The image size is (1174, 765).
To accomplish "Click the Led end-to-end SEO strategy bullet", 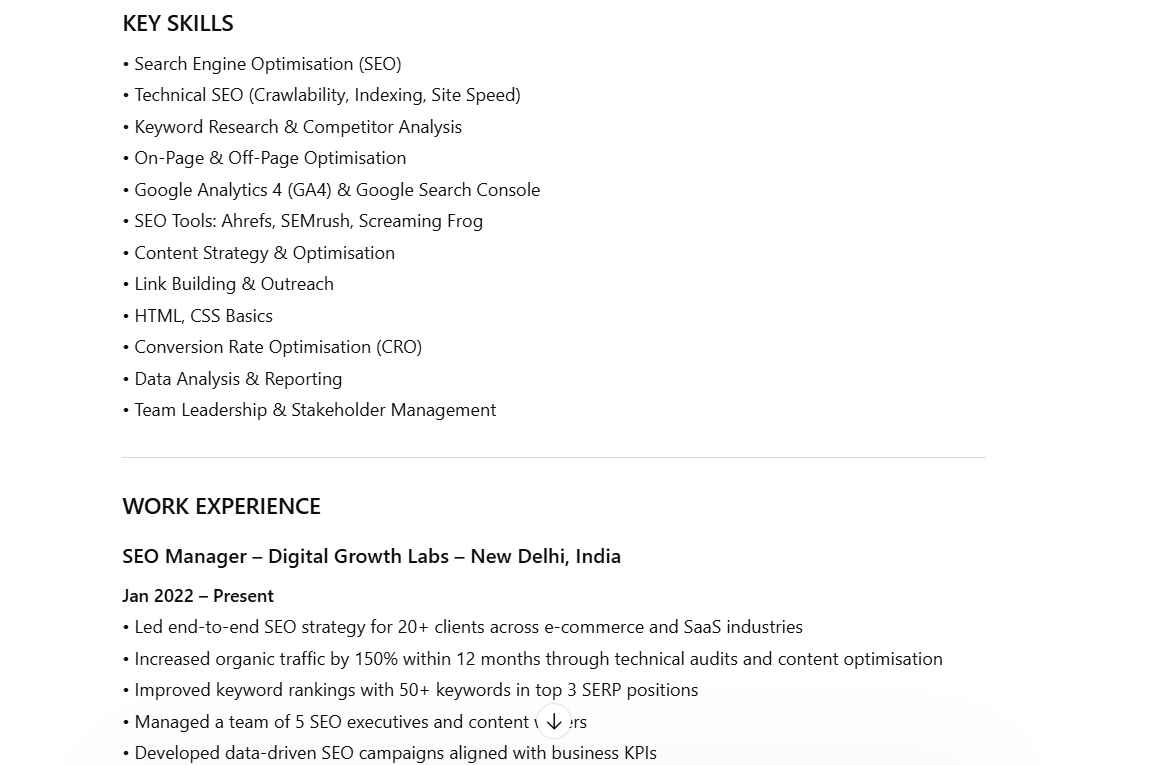I will [468, 627].
